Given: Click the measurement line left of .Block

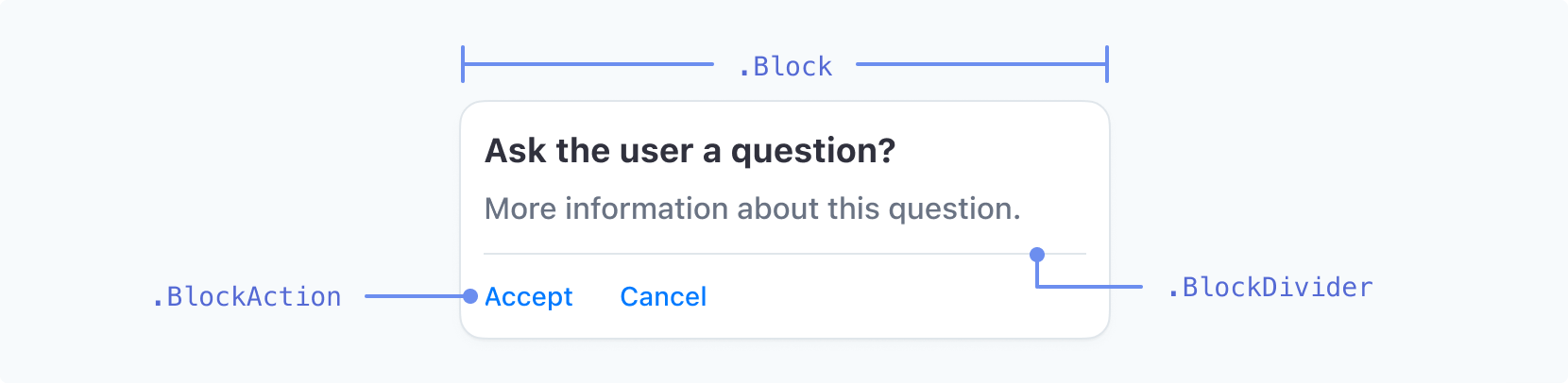Looking at the screenshot, I should coord(588,64).
